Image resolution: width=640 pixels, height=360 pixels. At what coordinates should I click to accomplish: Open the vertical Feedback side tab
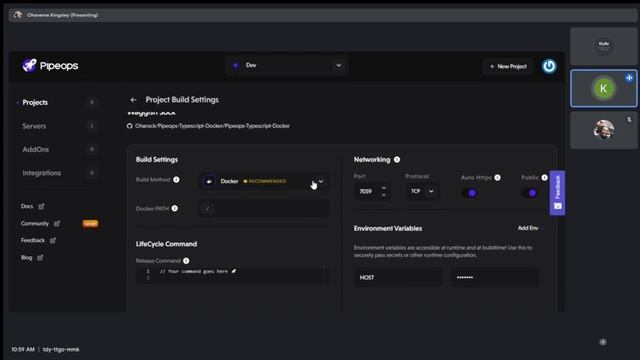(x=557, y=193)
